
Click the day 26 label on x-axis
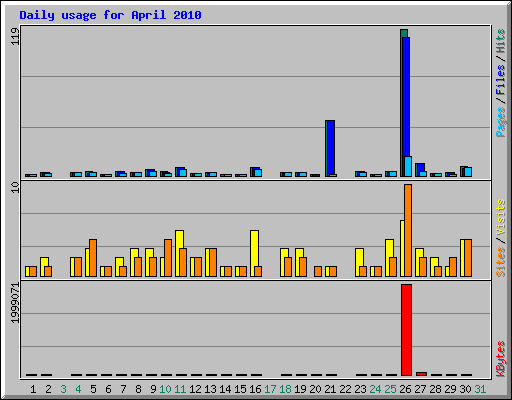(405, 389)
